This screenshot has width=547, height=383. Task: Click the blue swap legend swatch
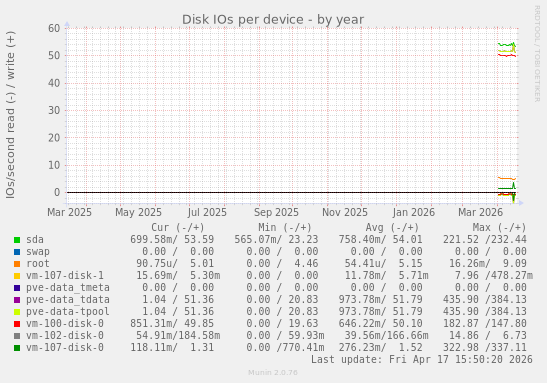point(17,252)
